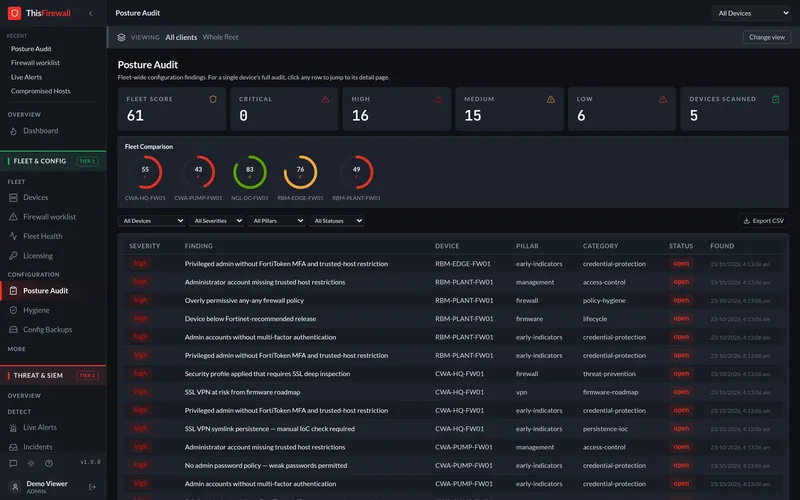800x500 pixels.
Task: Open the All Statuses filter dropdown
Action: (337, 221)
